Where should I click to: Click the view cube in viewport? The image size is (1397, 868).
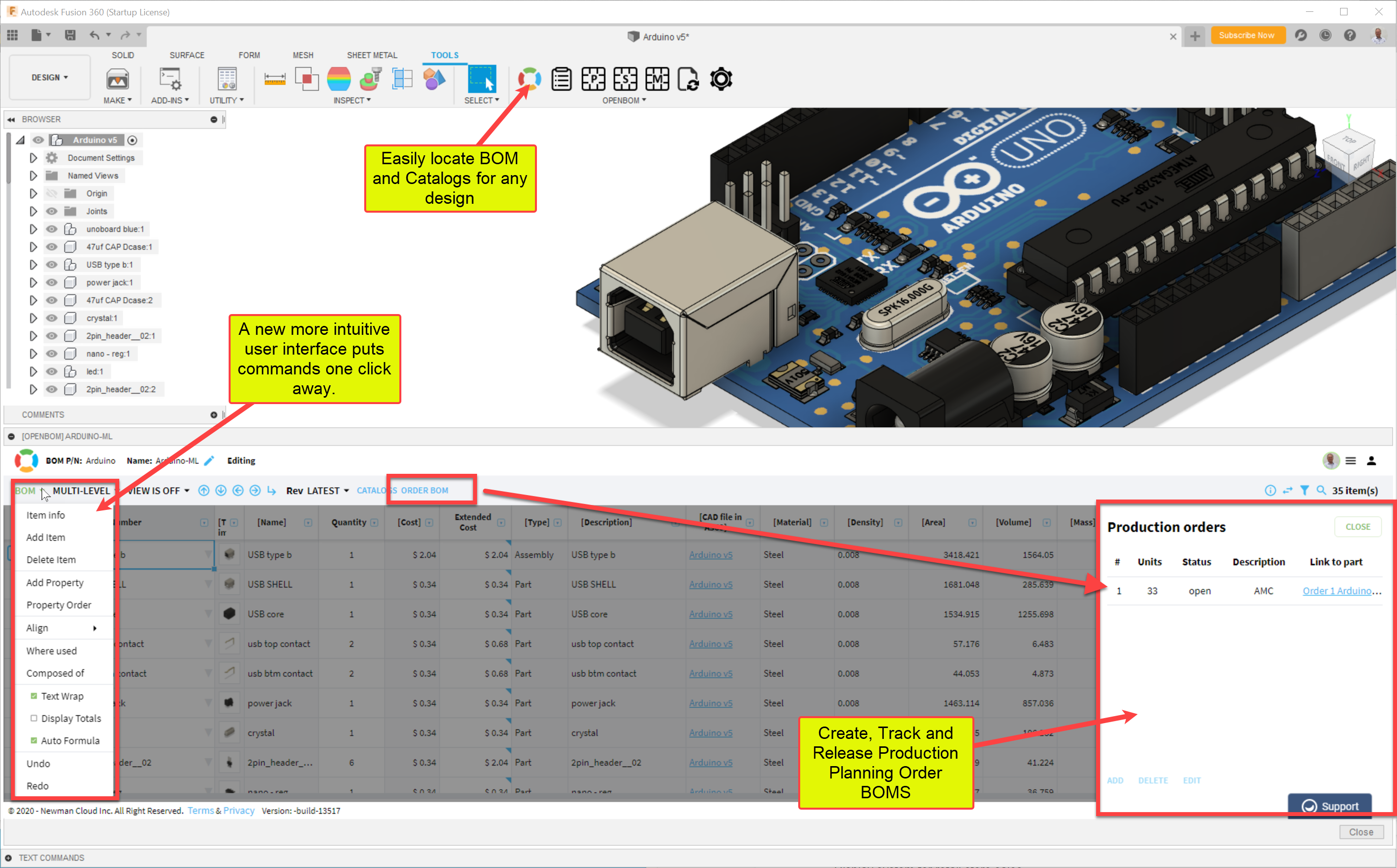[x=1348, y=150]
